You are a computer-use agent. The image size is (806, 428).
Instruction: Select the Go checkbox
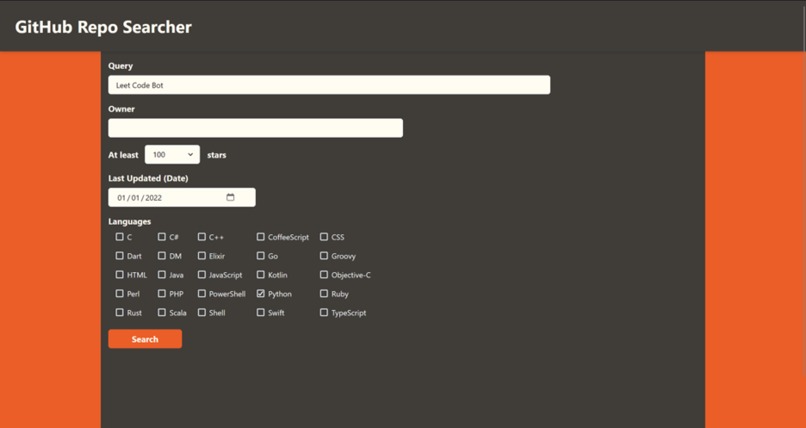tap(261, 255)
